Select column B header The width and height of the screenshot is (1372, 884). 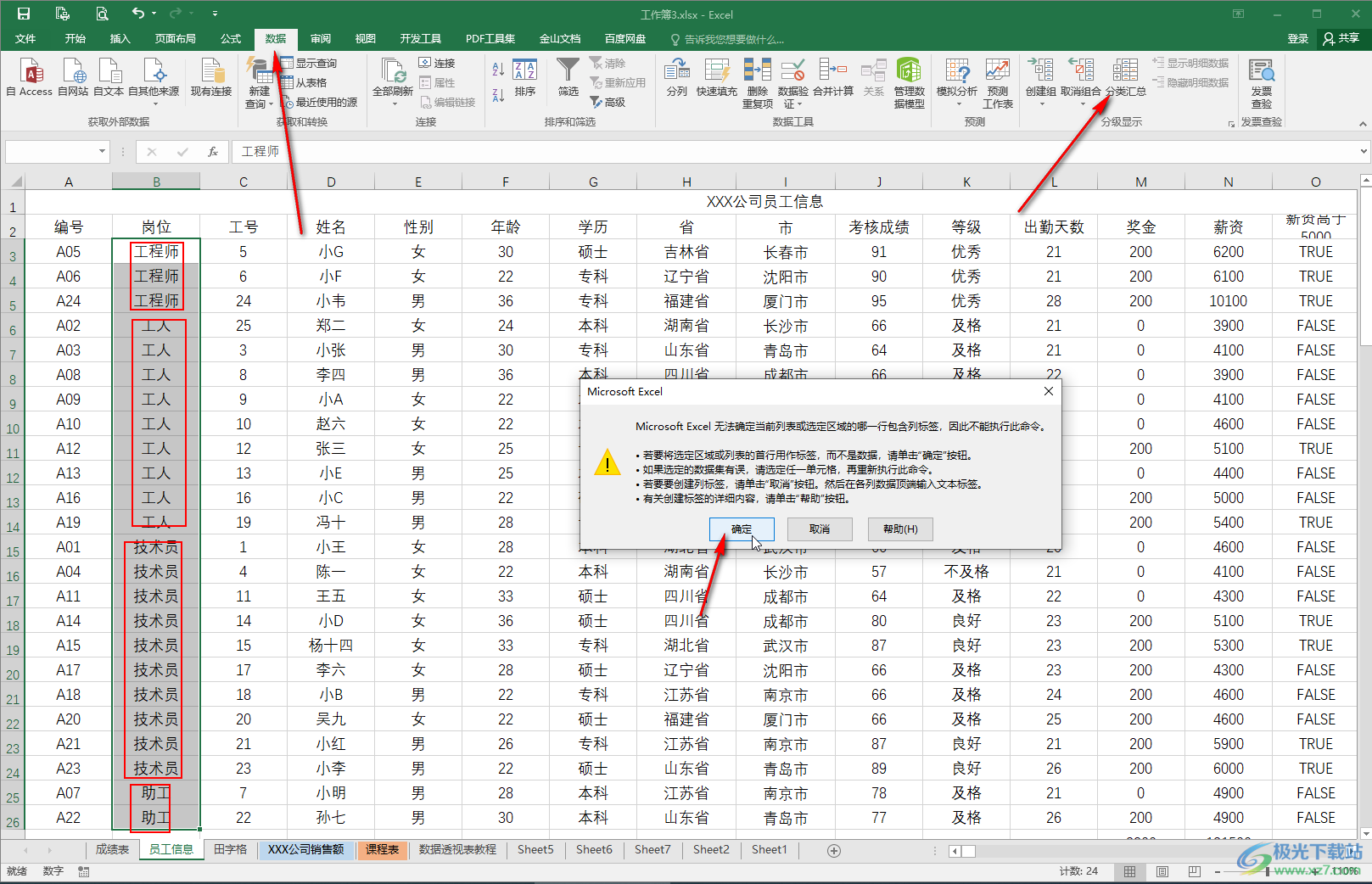click(x=156, y=182)
